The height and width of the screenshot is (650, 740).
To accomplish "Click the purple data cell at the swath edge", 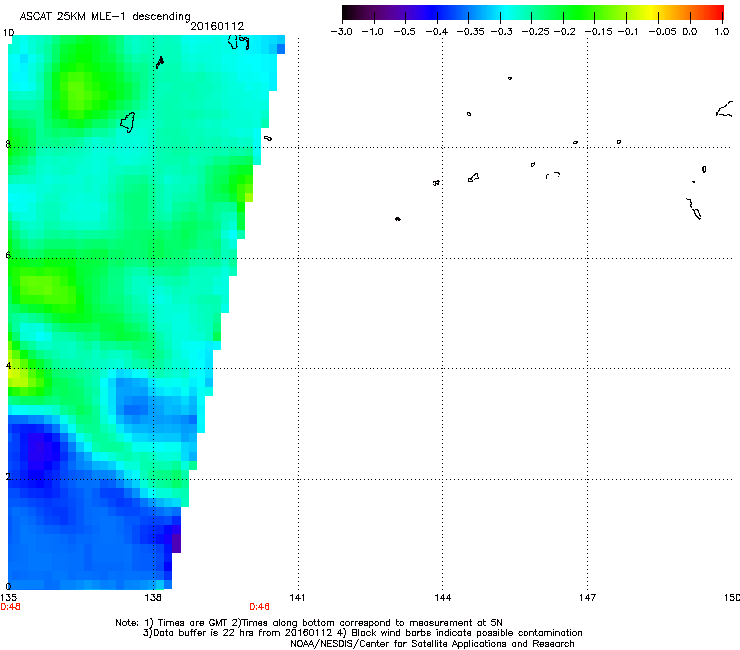I will click(x=176, y=543).
